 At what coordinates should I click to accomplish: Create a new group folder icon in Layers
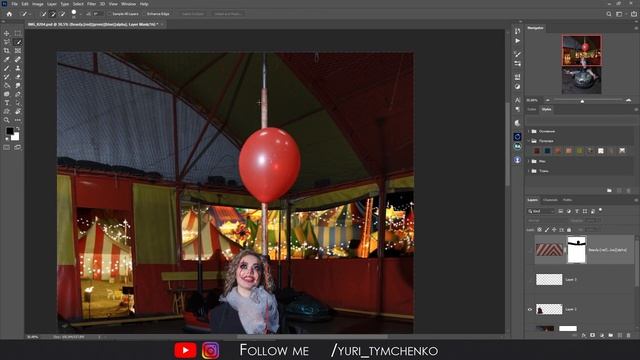(611, 335)
